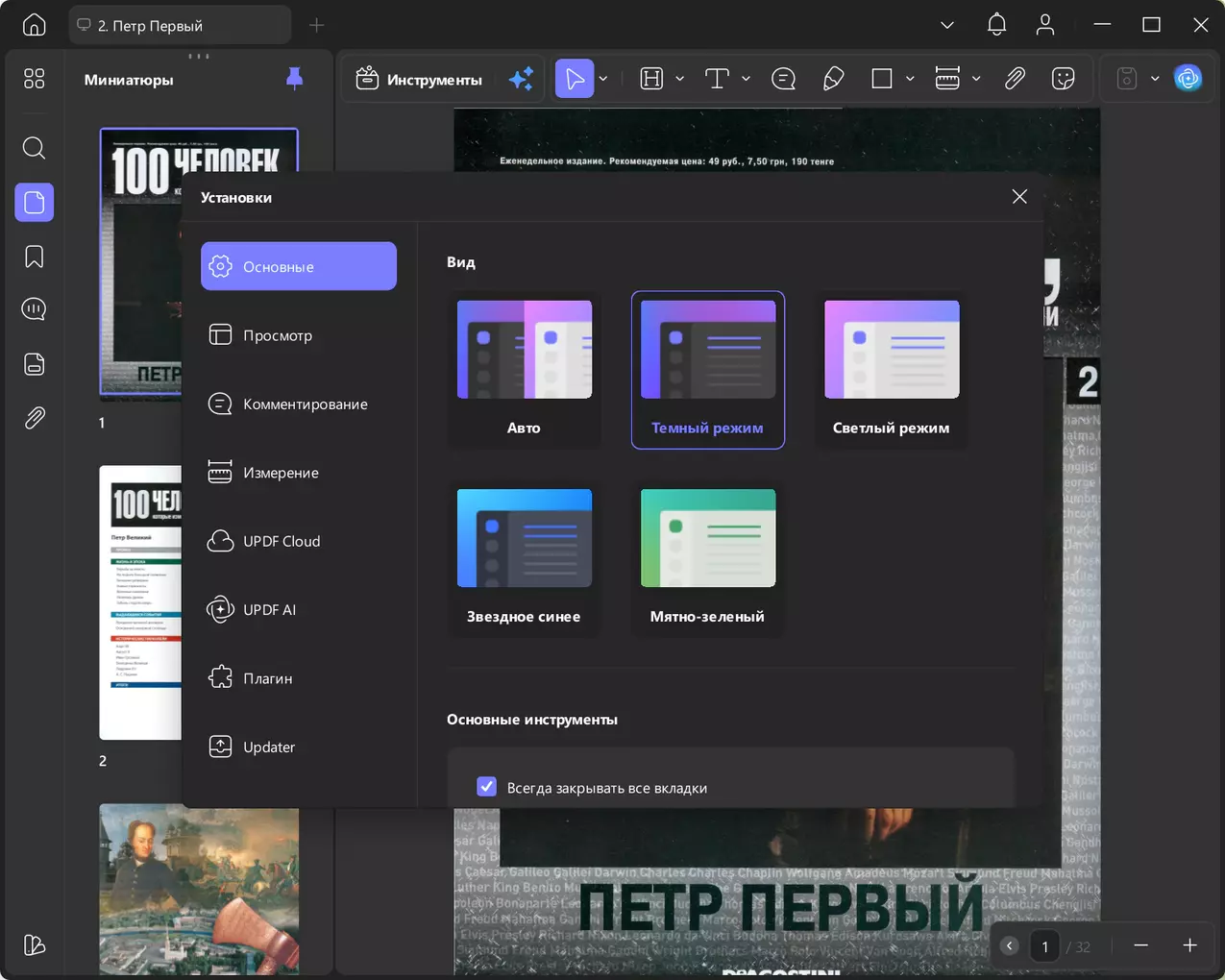
Task: Expand the tab list chevron in title bar
Action: 947,25
